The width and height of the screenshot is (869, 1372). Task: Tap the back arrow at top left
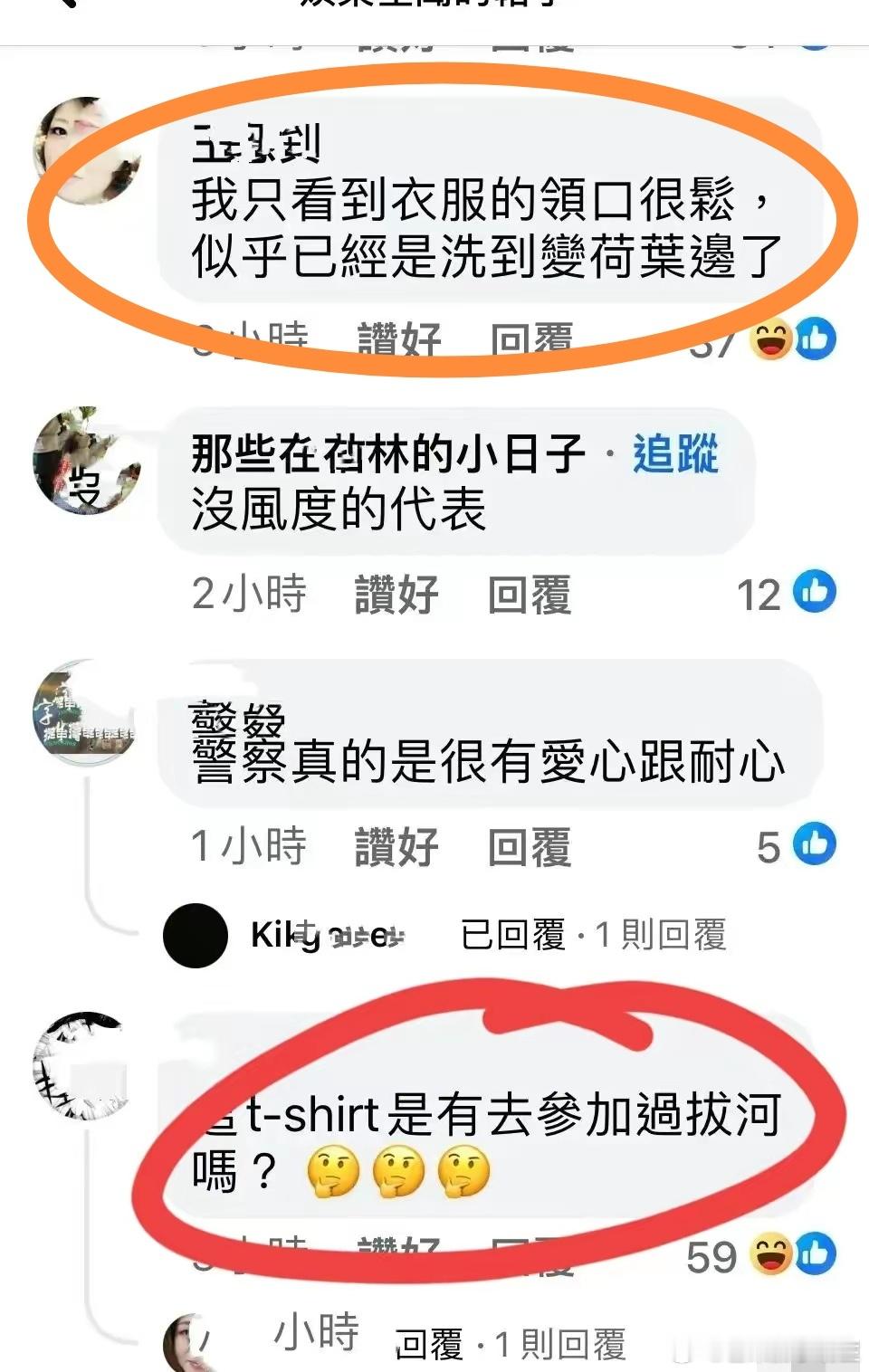click(x=65, y=3)
